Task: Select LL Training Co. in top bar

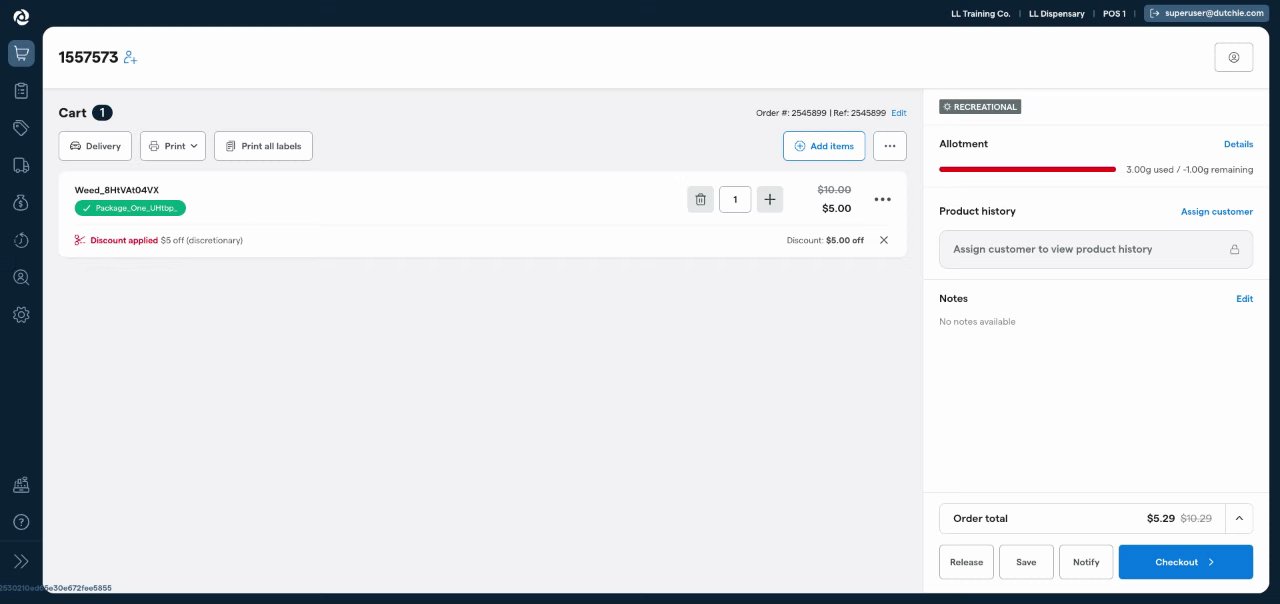Action: point(980,14)
